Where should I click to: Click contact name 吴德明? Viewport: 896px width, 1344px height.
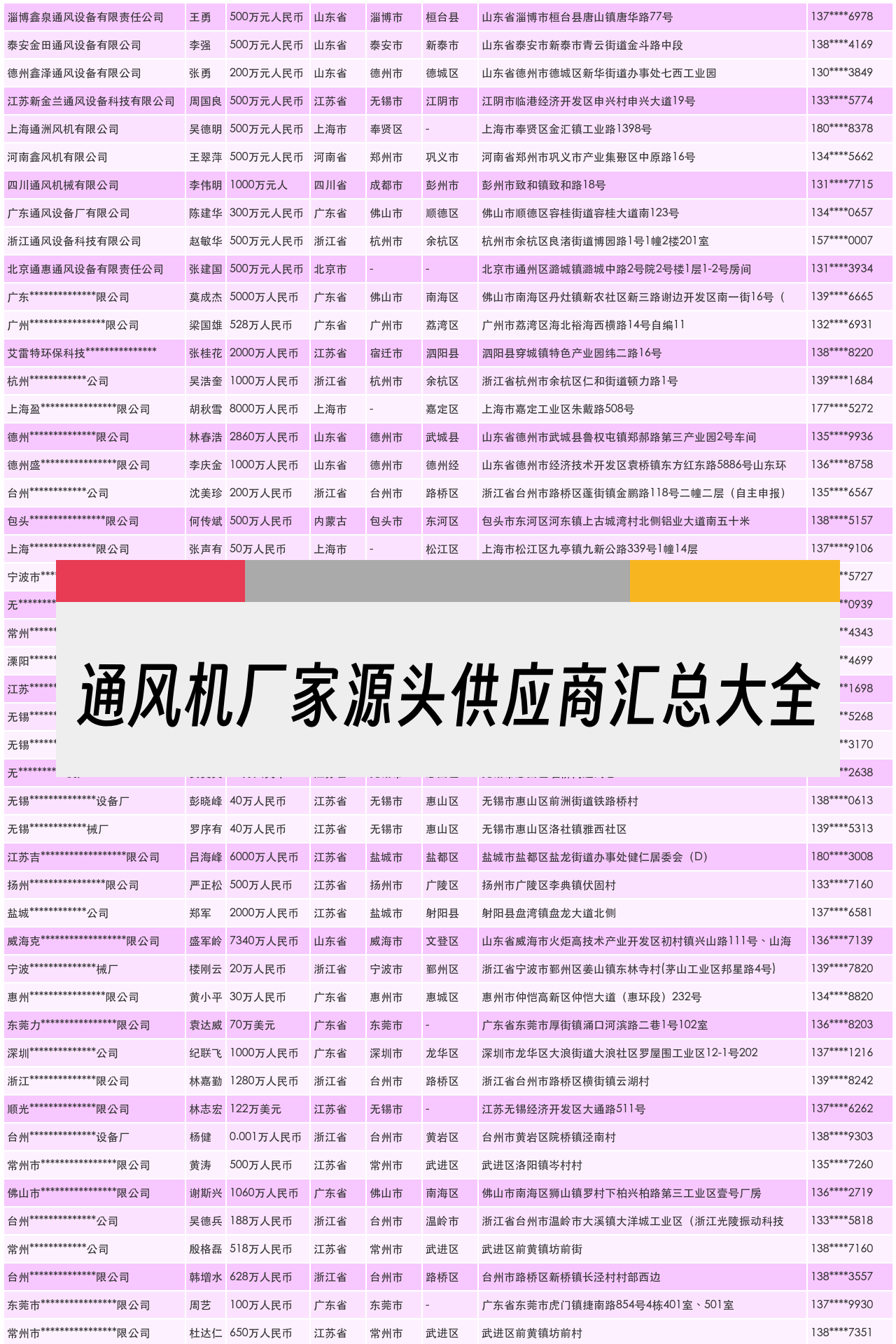[206, 129]
